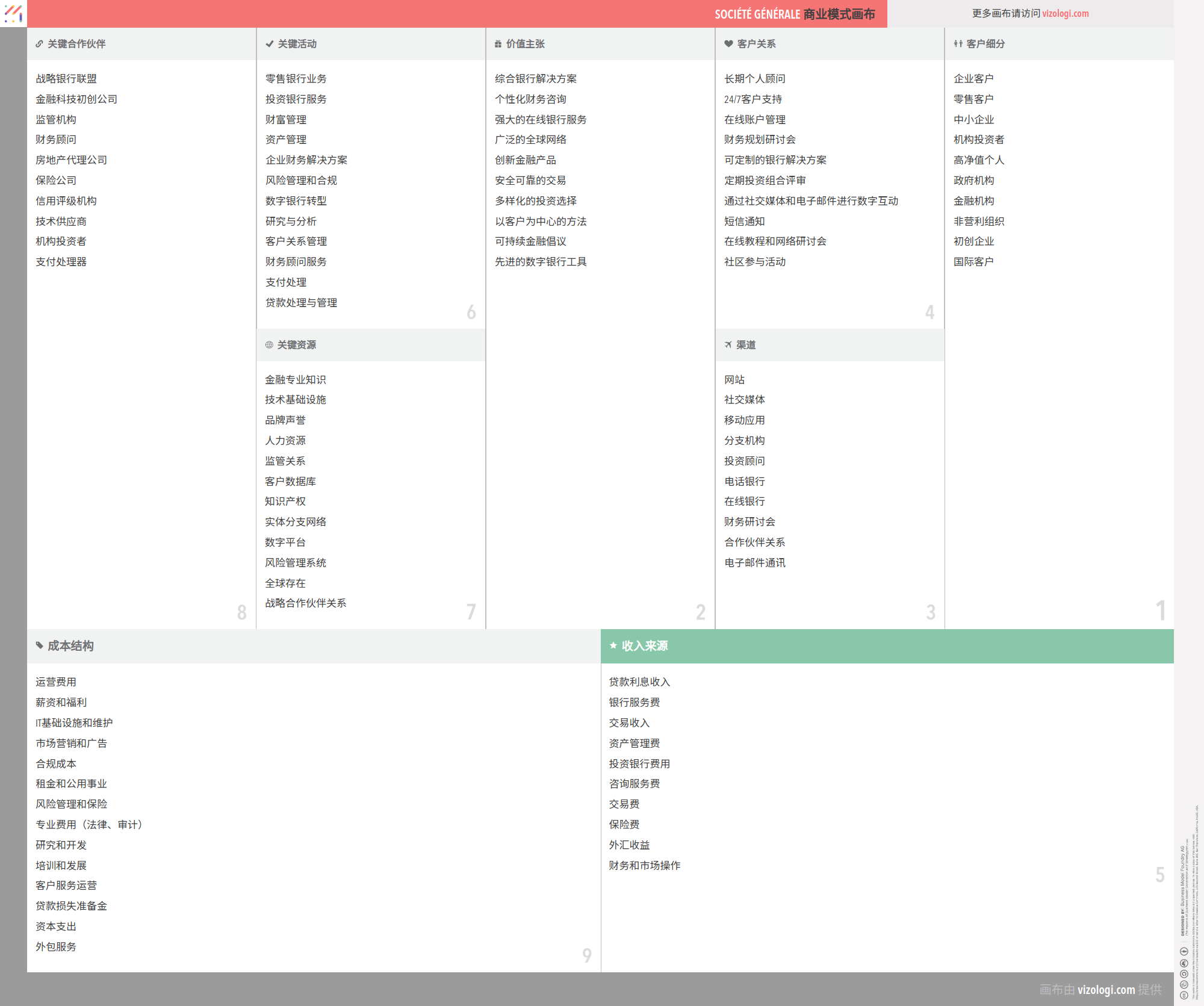1204x1006 pixels.
Task: Select 贷款利息收入 revenue item
Action: pos(639,682)
